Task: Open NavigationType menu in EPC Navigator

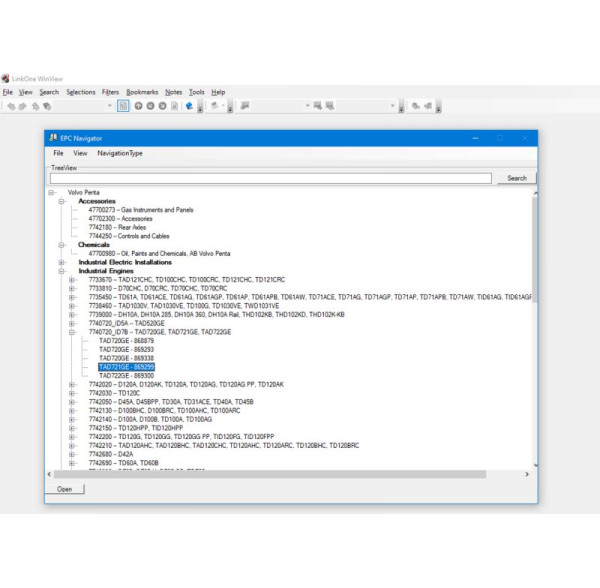Action: coord(120,153)
